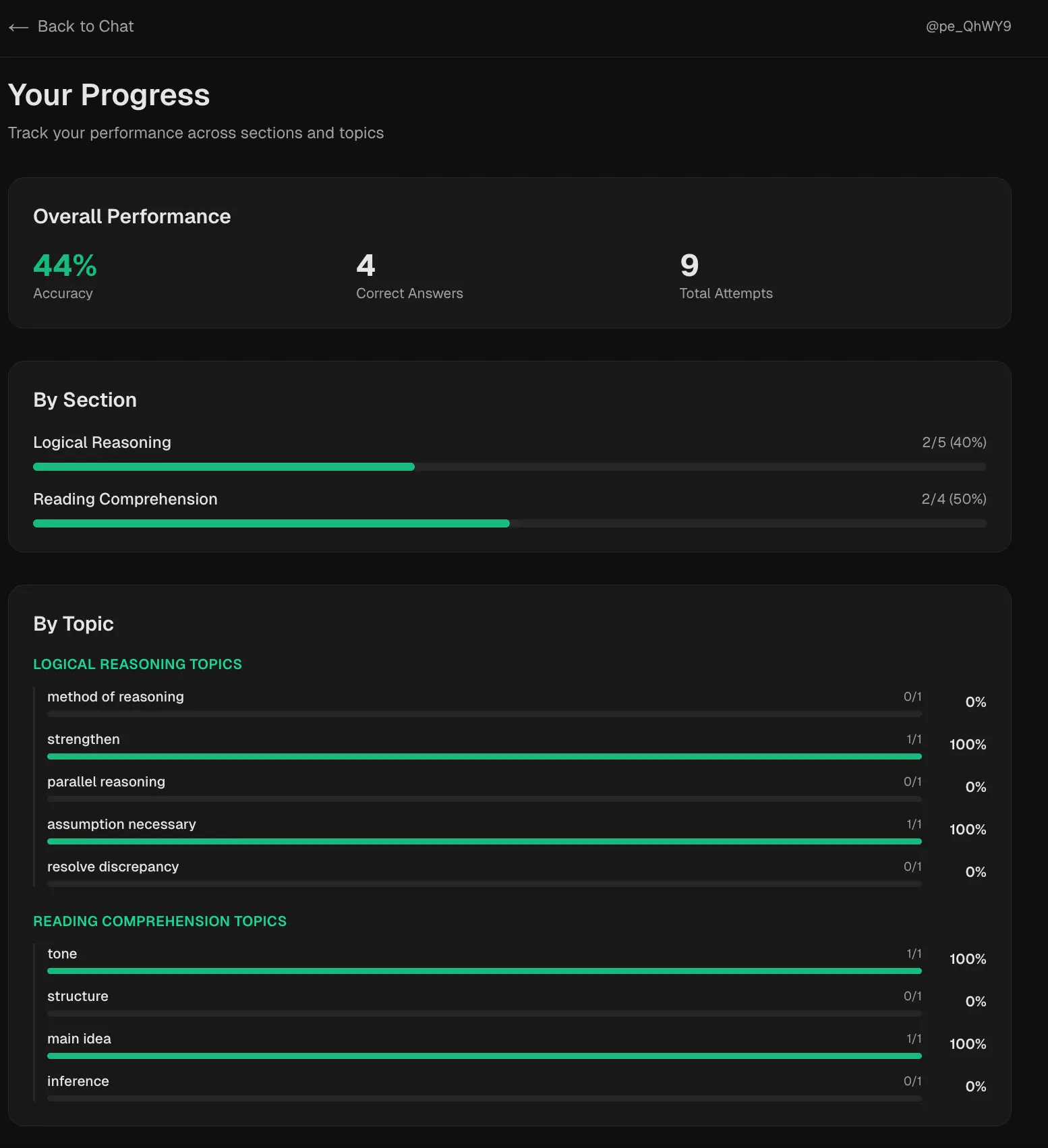
Task: Select the method of reasoning topic
Action: pyautogui.click(x=115, y=697)
